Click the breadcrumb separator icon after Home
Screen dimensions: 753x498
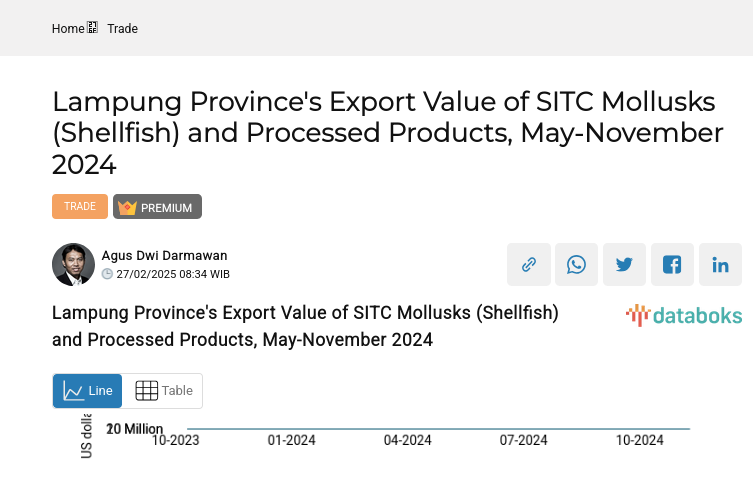click(x=93, y=29)
